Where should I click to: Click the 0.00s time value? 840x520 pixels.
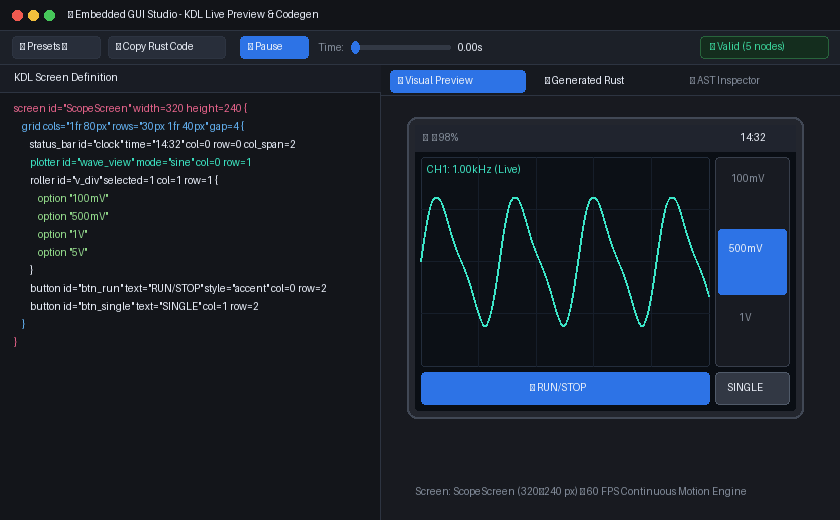470,48
